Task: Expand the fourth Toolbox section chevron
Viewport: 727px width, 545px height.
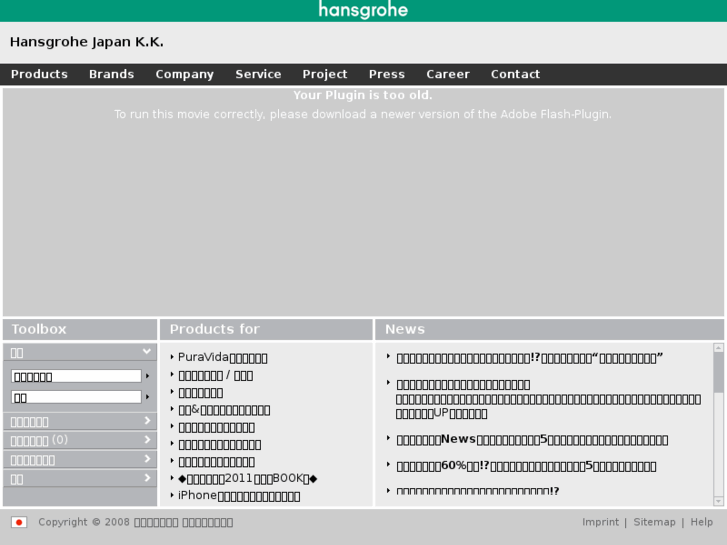Action: (147, 459)
